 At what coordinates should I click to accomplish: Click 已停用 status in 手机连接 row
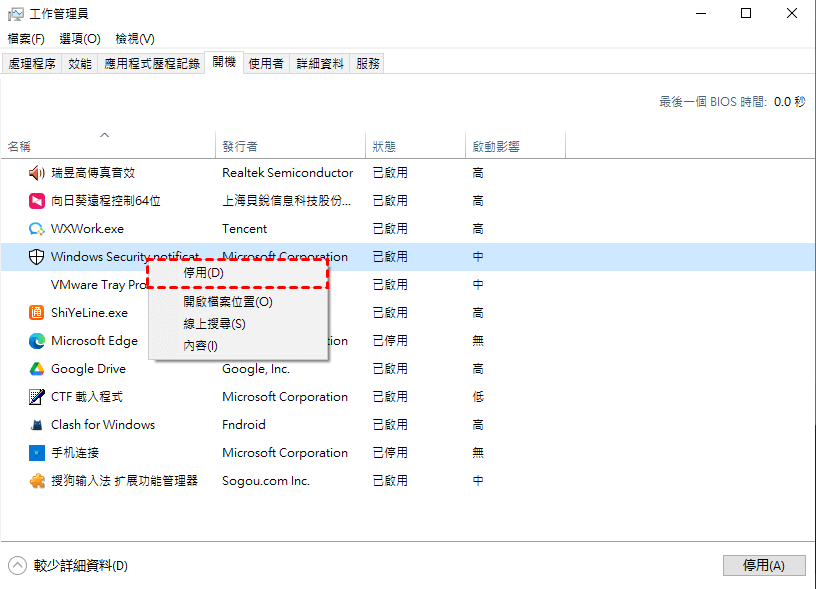[x=390, y=453]
